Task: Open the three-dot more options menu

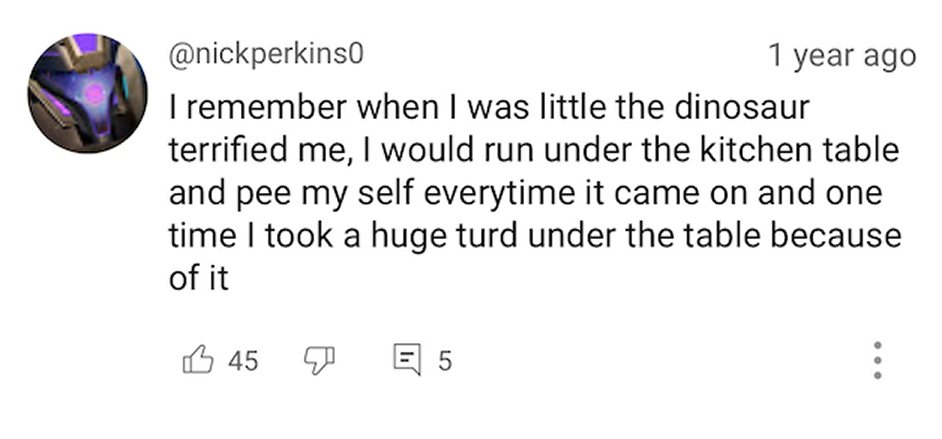Action: click(877, 360)
